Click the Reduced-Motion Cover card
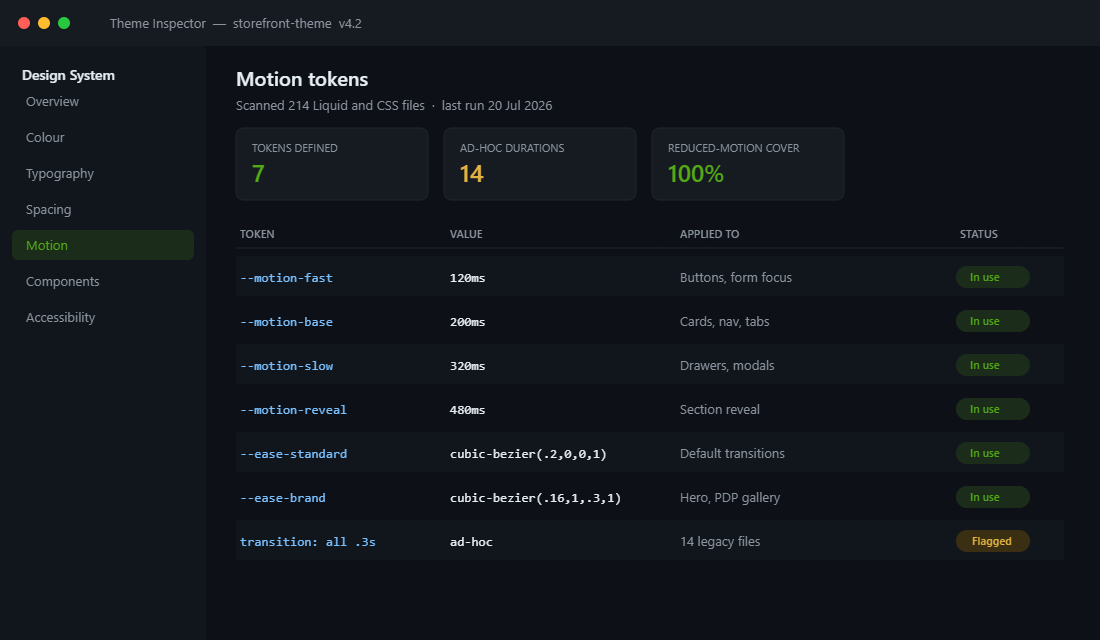The image size is (1100, 640). pos(748,164)
